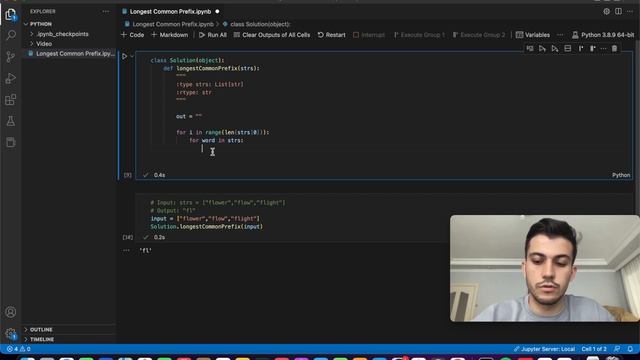Open notebook toolbar overflow ellipsis
Image resolution: width=640 pixels, height=360 pixels.
click(560, 35)
